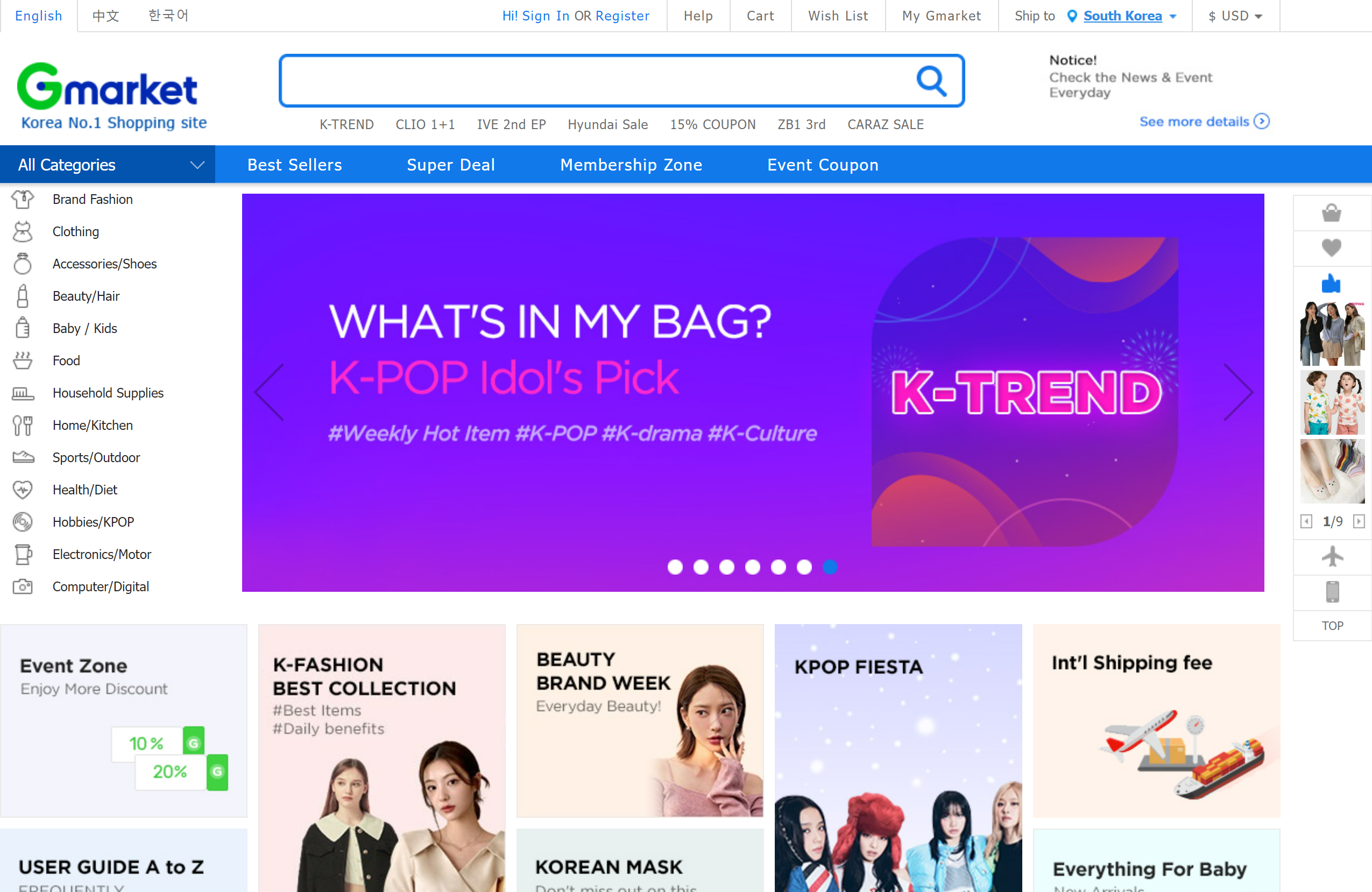This screenshot has width=1372, height=892.
Task: Select the fourth carousel dot indicator
Action: point(752,568)
